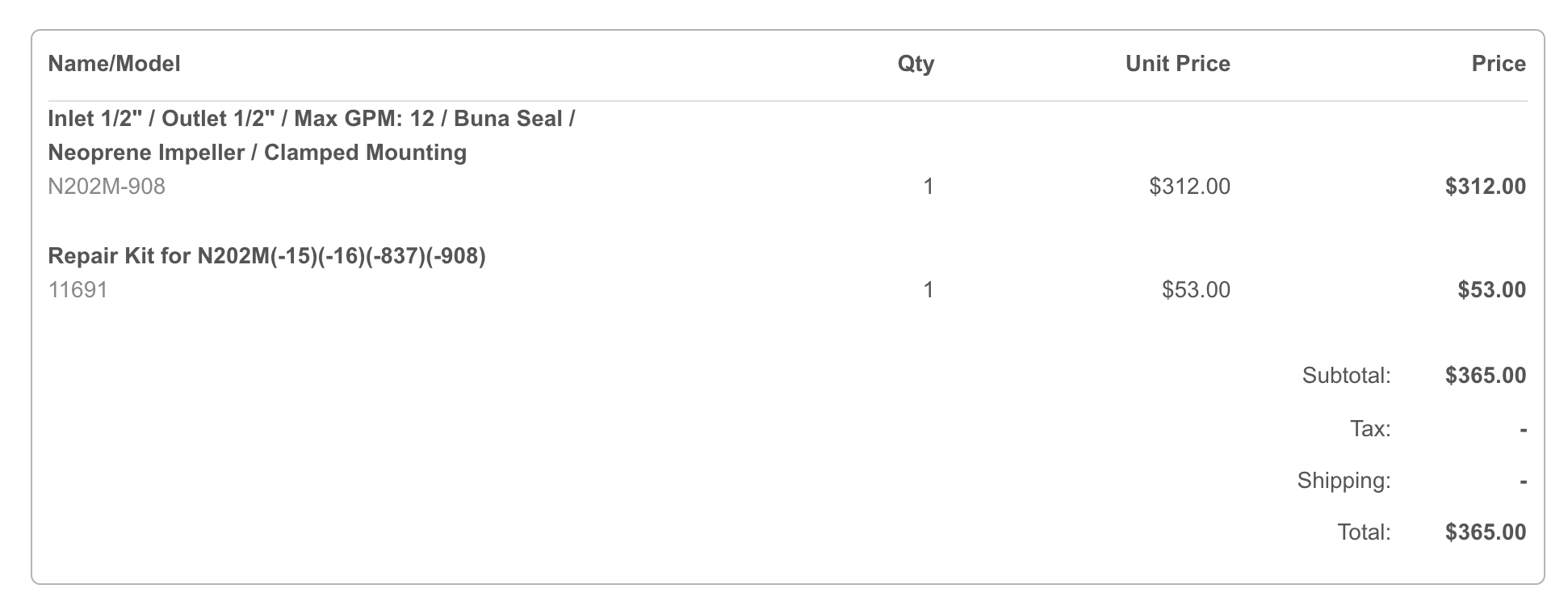The width and height of the screenshot is (1568, 593).
Task: Click the bold $53.00 line price
Action: coord(1491,290)
